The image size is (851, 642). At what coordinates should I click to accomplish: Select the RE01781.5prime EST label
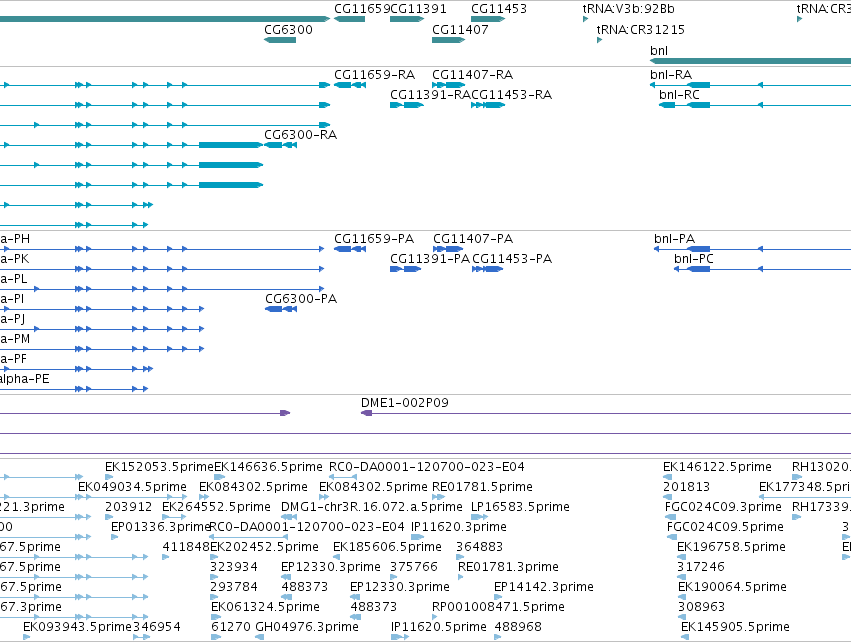[482, 487]
